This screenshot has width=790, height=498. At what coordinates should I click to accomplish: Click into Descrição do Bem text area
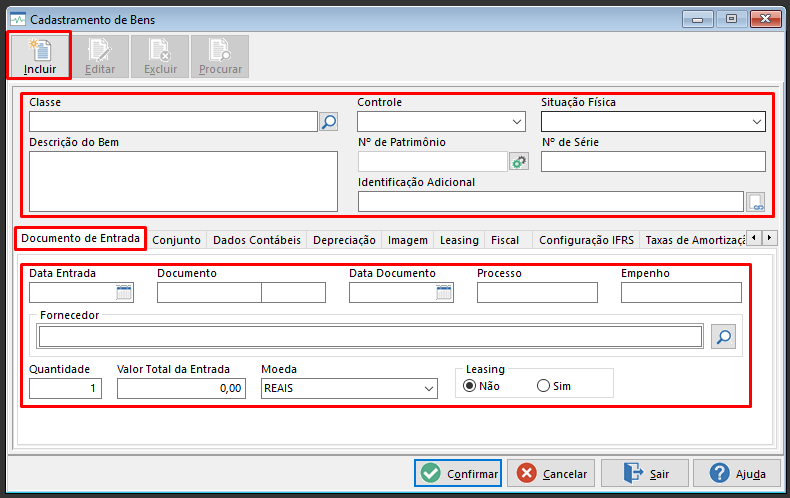(x=183, y=181)
